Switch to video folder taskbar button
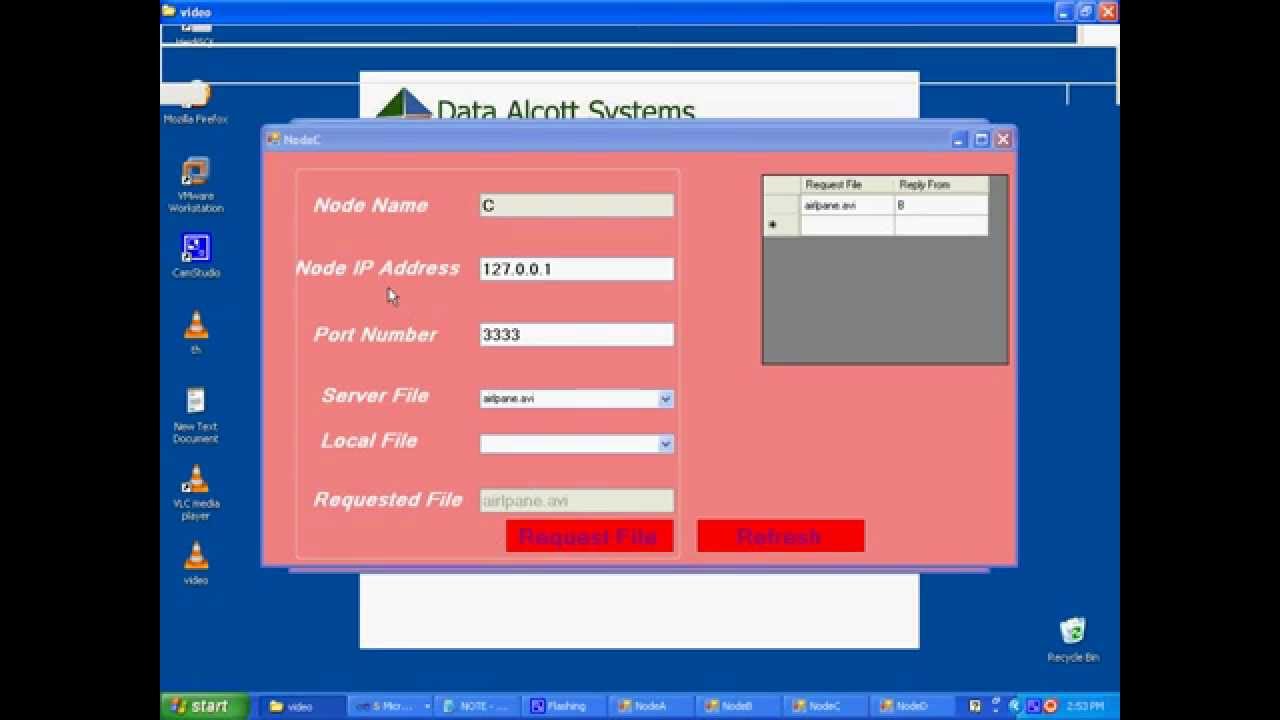This screenshot has width=1280, height=720. click(x=304, y=706)
